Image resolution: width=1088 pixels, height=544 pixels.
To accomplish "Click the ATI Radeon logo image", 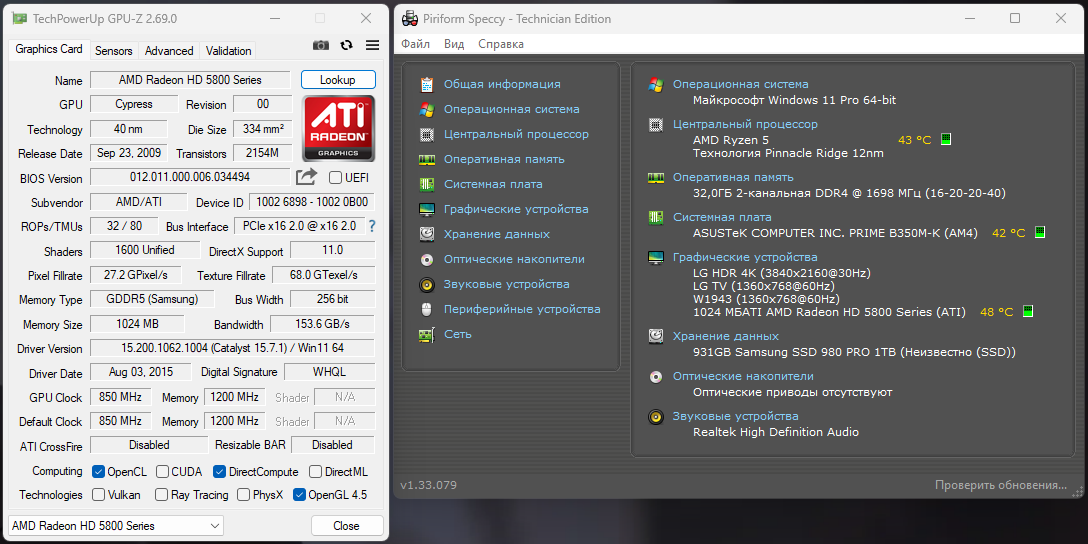I will tap(339, 128).
